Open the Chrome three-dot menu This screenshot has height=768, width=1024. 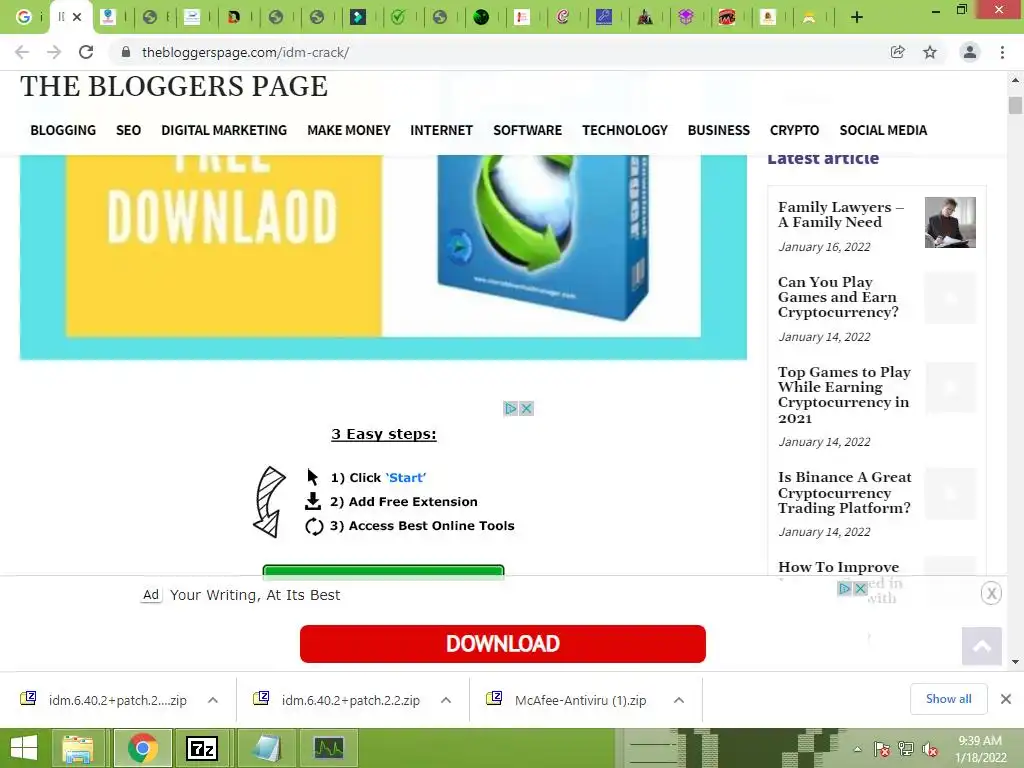[1002, 52]
